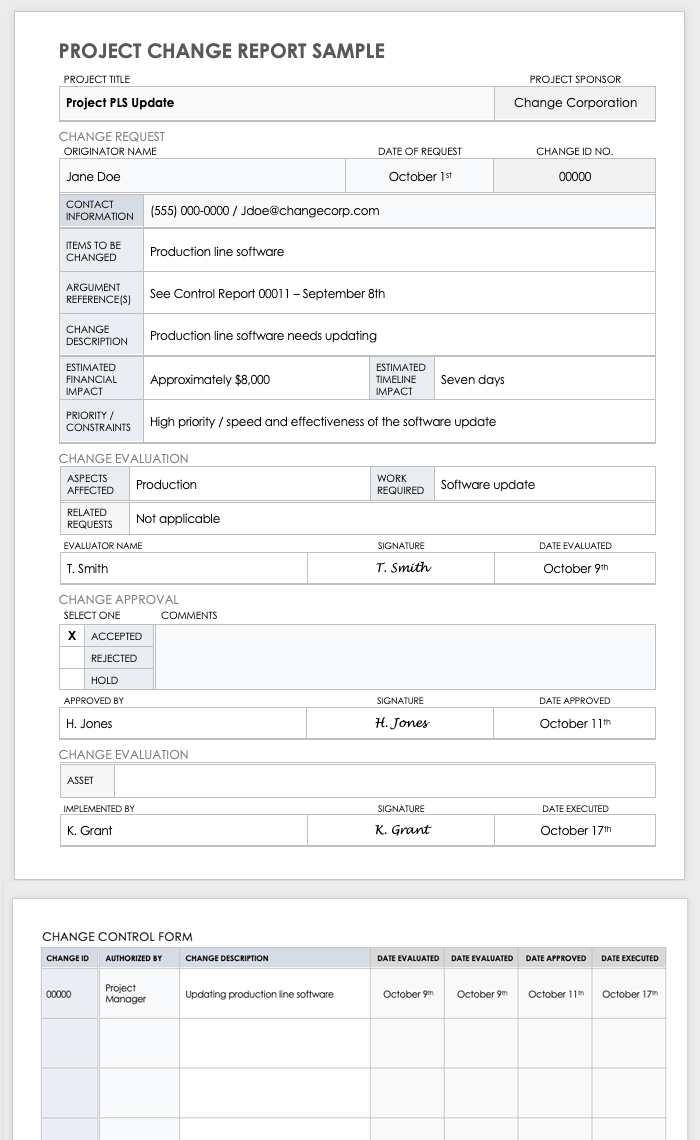700x1140 pixels.
Task: Click the H. Jones cursive signature
Action: pos(401,723)
